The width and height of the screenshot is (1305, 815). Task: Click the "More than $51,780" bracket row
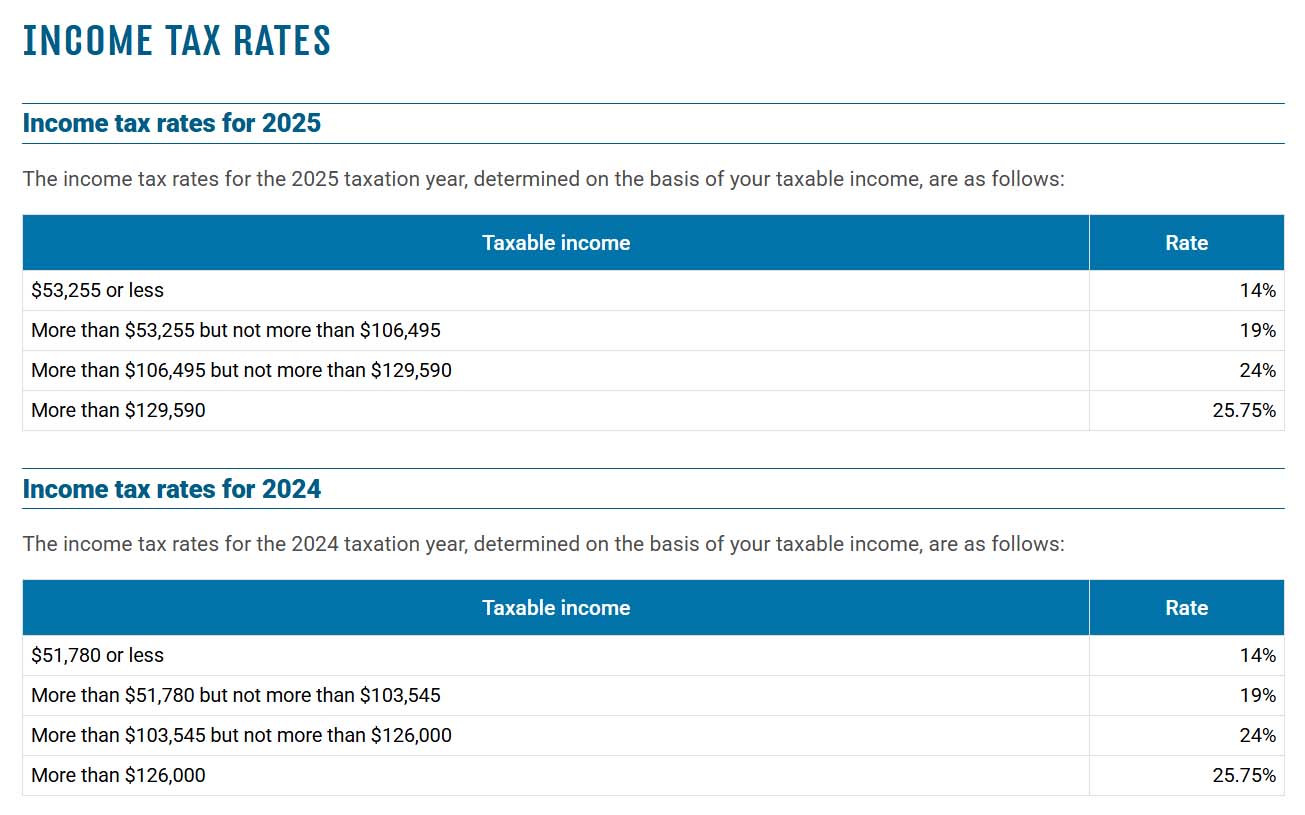[235, 695]
